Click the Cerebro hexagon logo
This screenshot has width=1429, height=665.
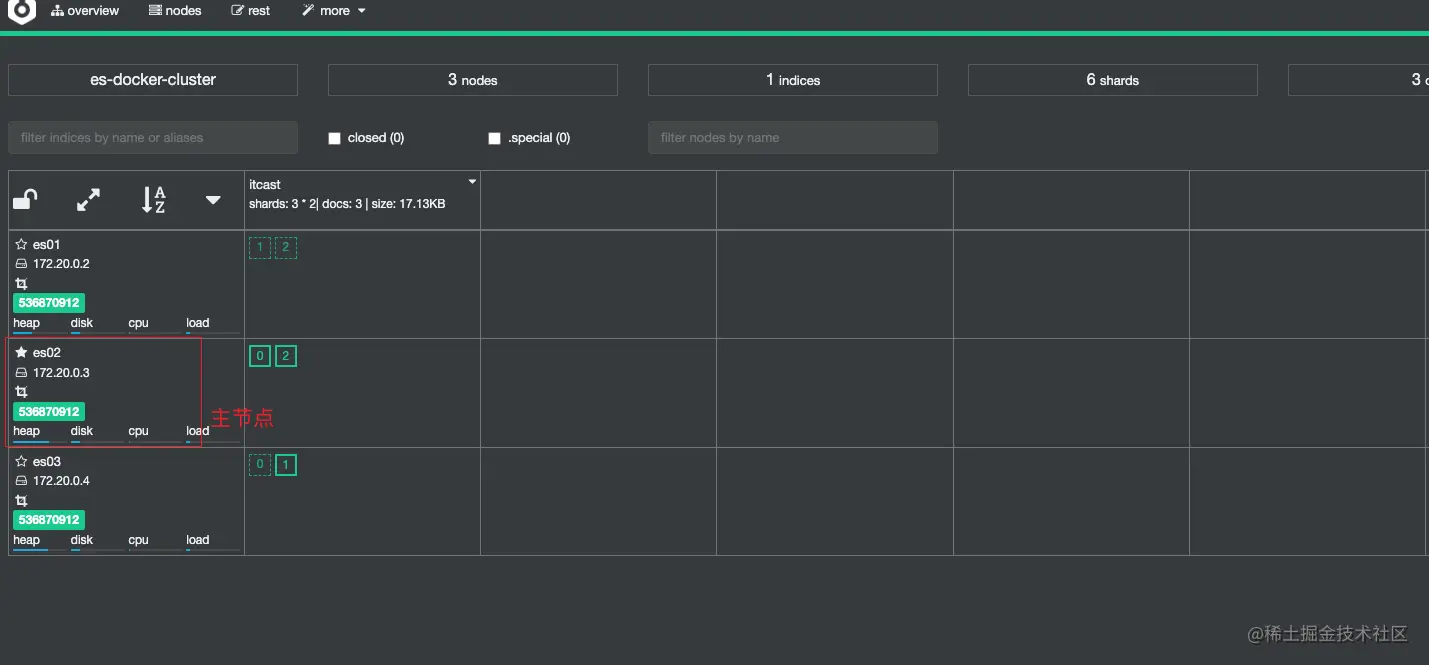(x=21, y=11)
